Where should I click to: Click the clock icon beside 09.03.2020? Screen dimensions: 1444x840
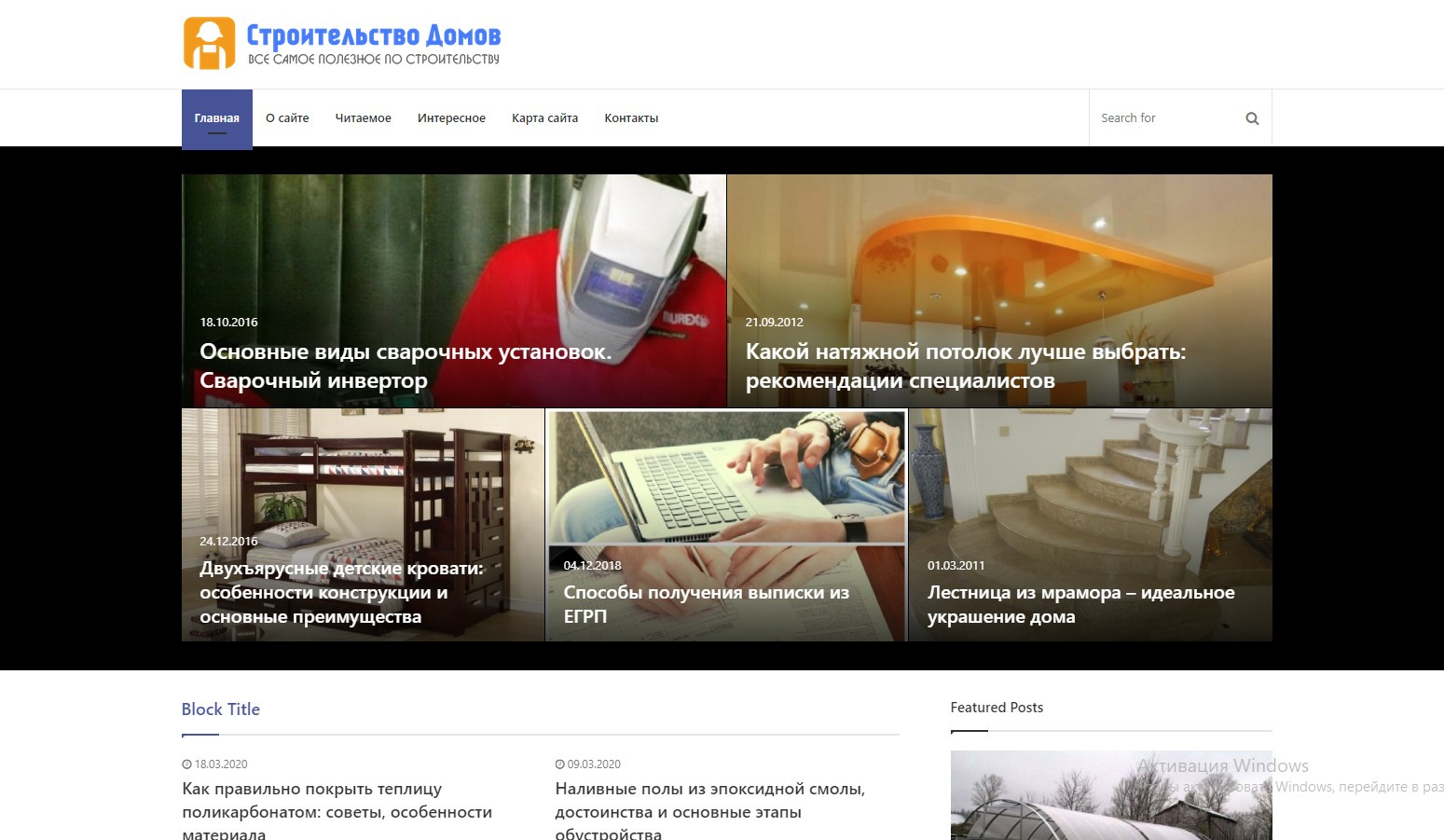(559, 764)
